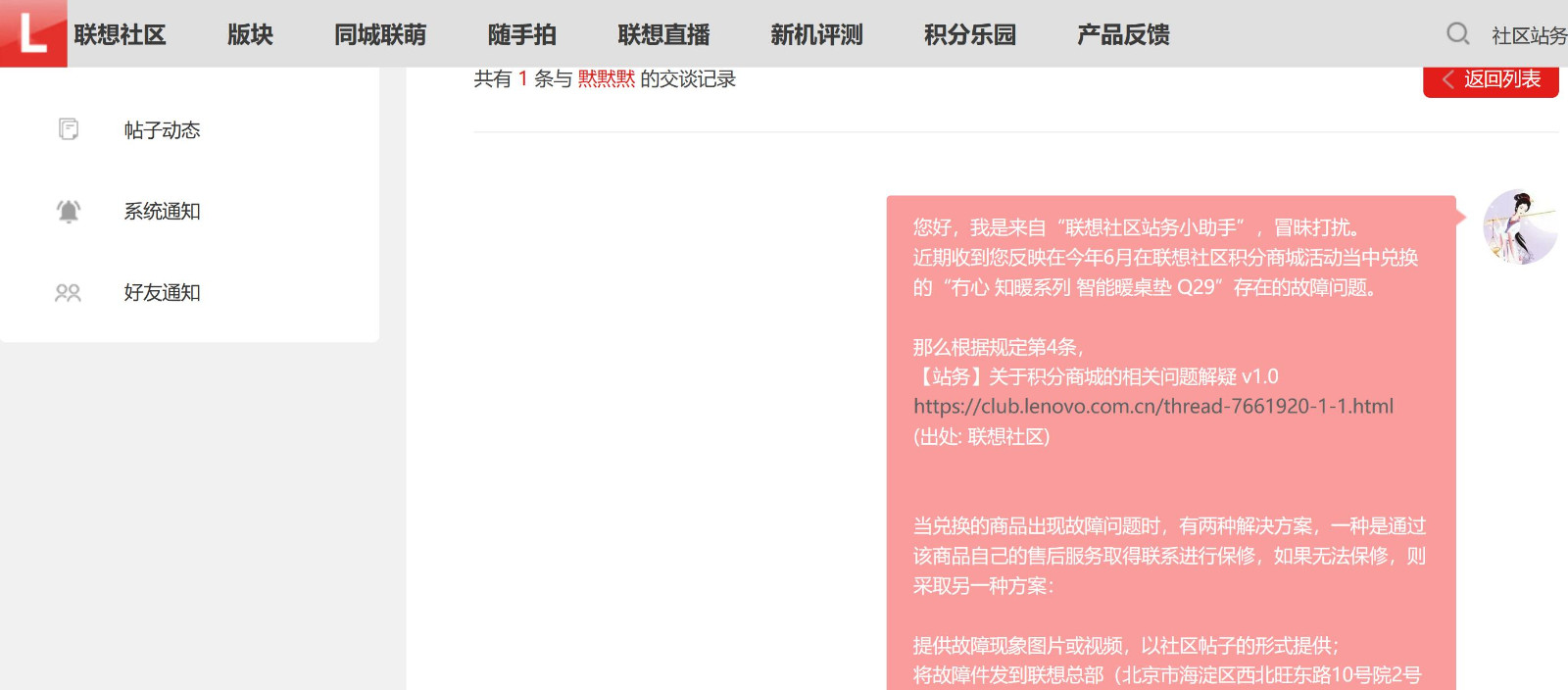Open 随手拍 section

point(522,34)
